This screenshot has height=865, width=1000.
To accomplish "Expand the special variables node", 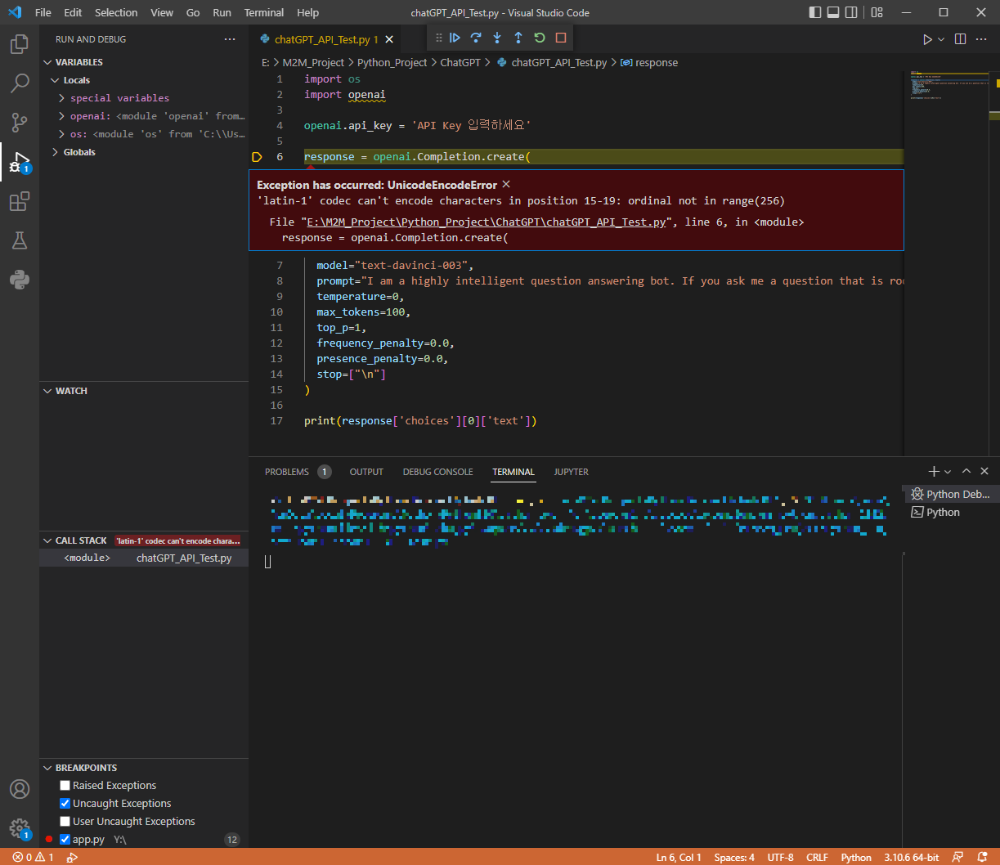I will point(62,98).
